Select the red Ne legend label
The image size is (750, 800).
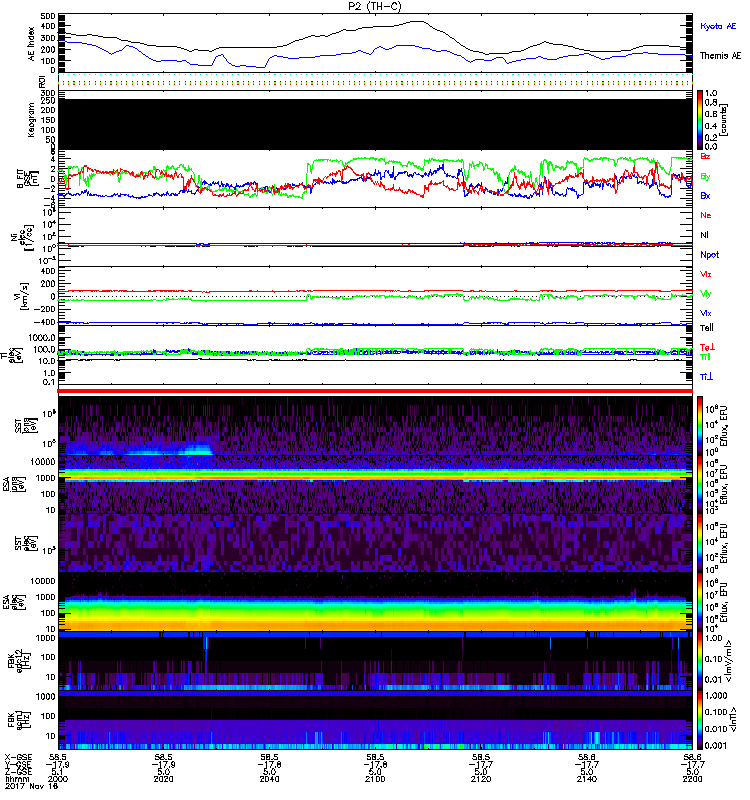pos(706,215)
